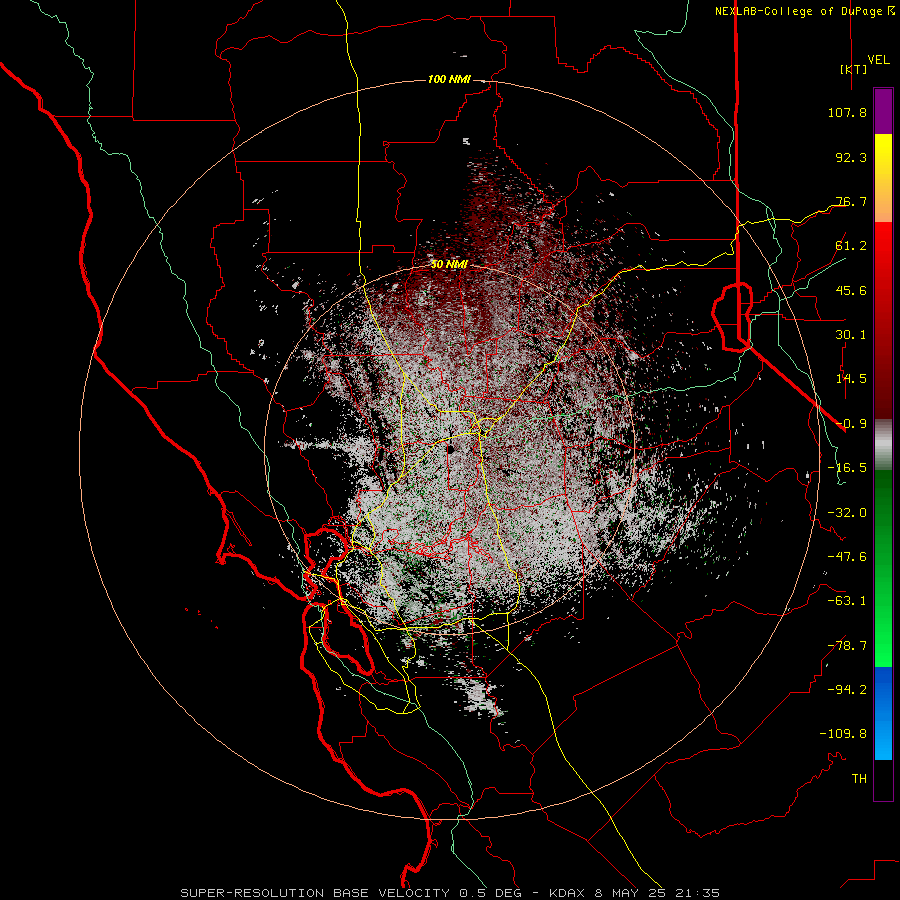
Task: Click the 50 NMI range ring label
Action: 449,264
